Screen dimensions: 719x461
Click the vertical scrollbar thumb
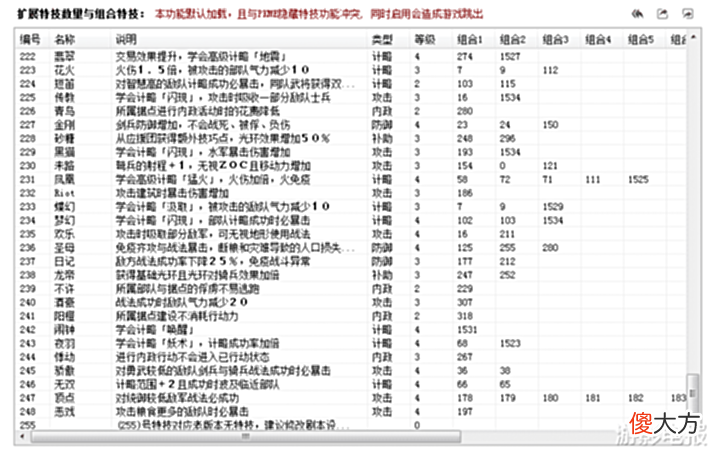click(x=692, y=393)
